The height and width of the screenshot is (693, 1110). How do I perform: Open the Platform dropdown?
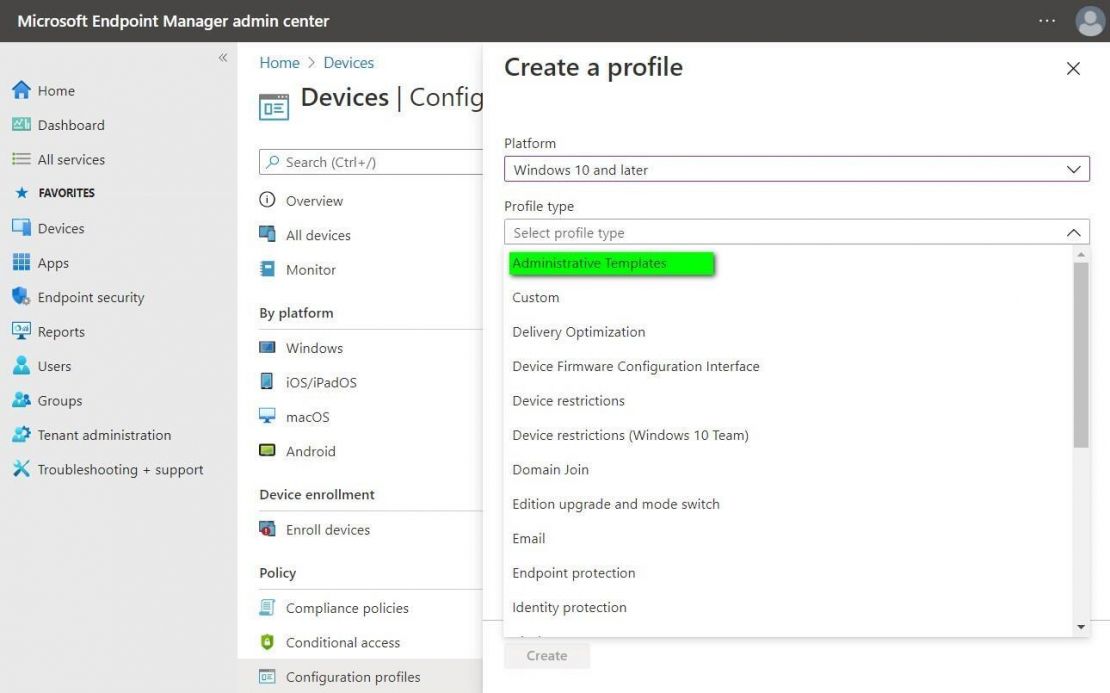(795, 169)
